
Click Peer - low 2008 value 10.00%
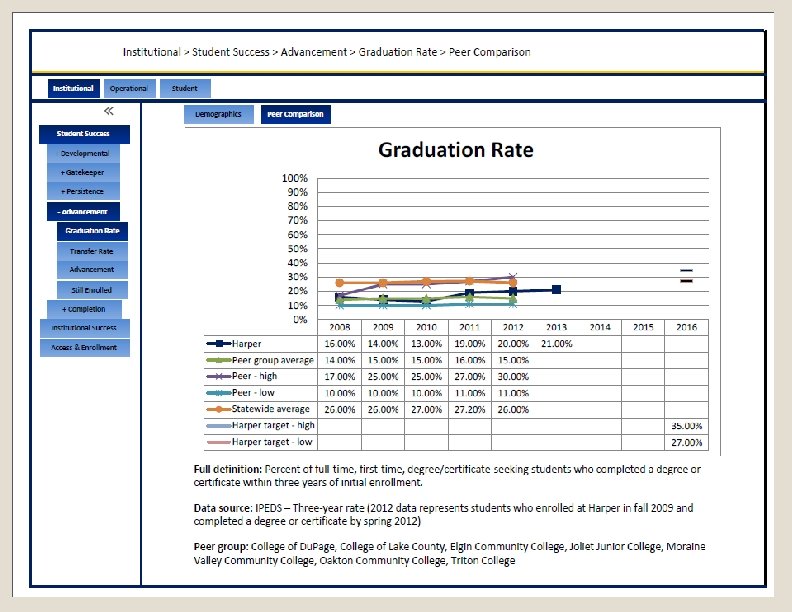point(339,393)
